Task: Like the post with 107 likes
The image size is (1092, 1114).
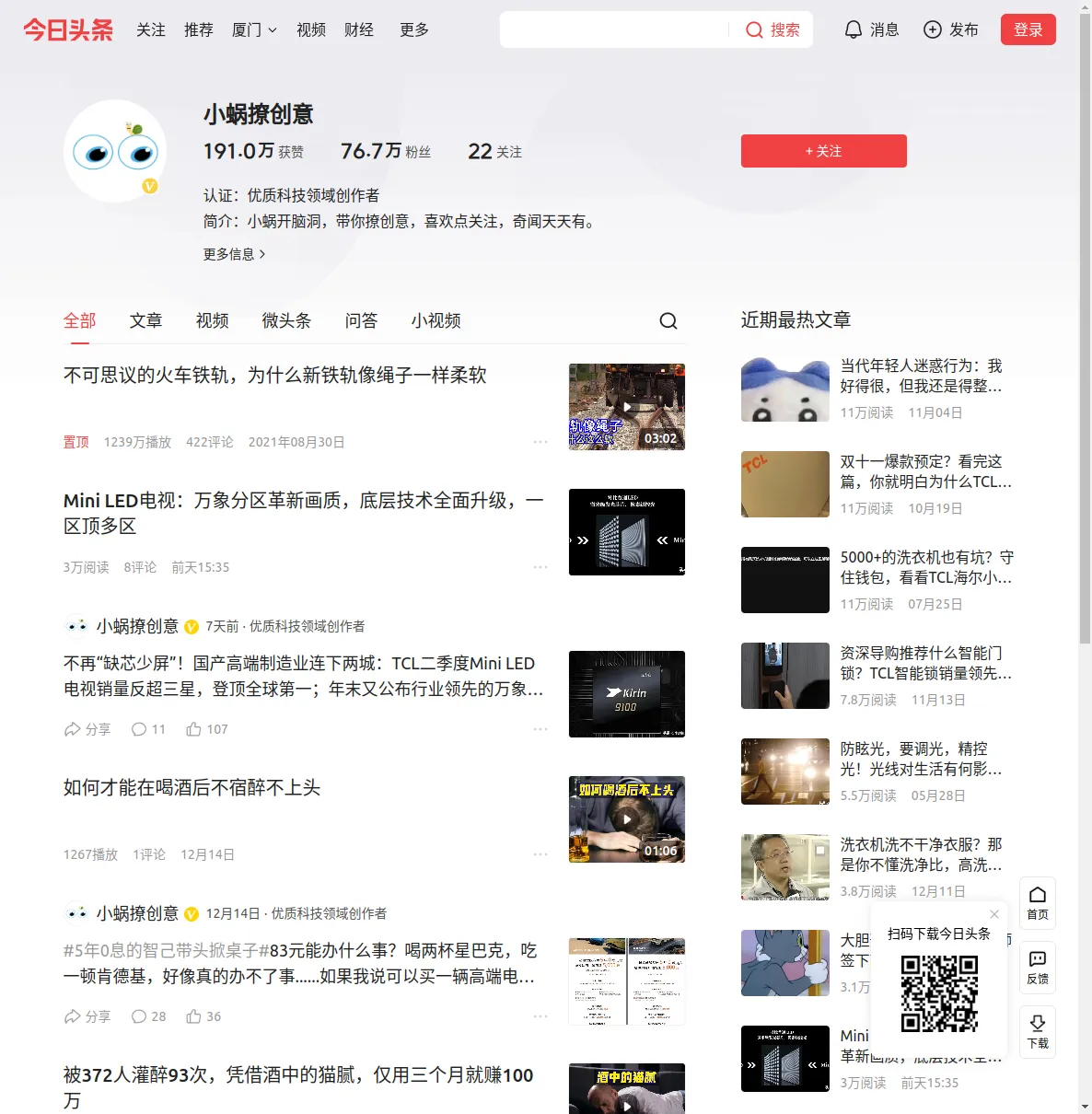Action: point(207,729)
